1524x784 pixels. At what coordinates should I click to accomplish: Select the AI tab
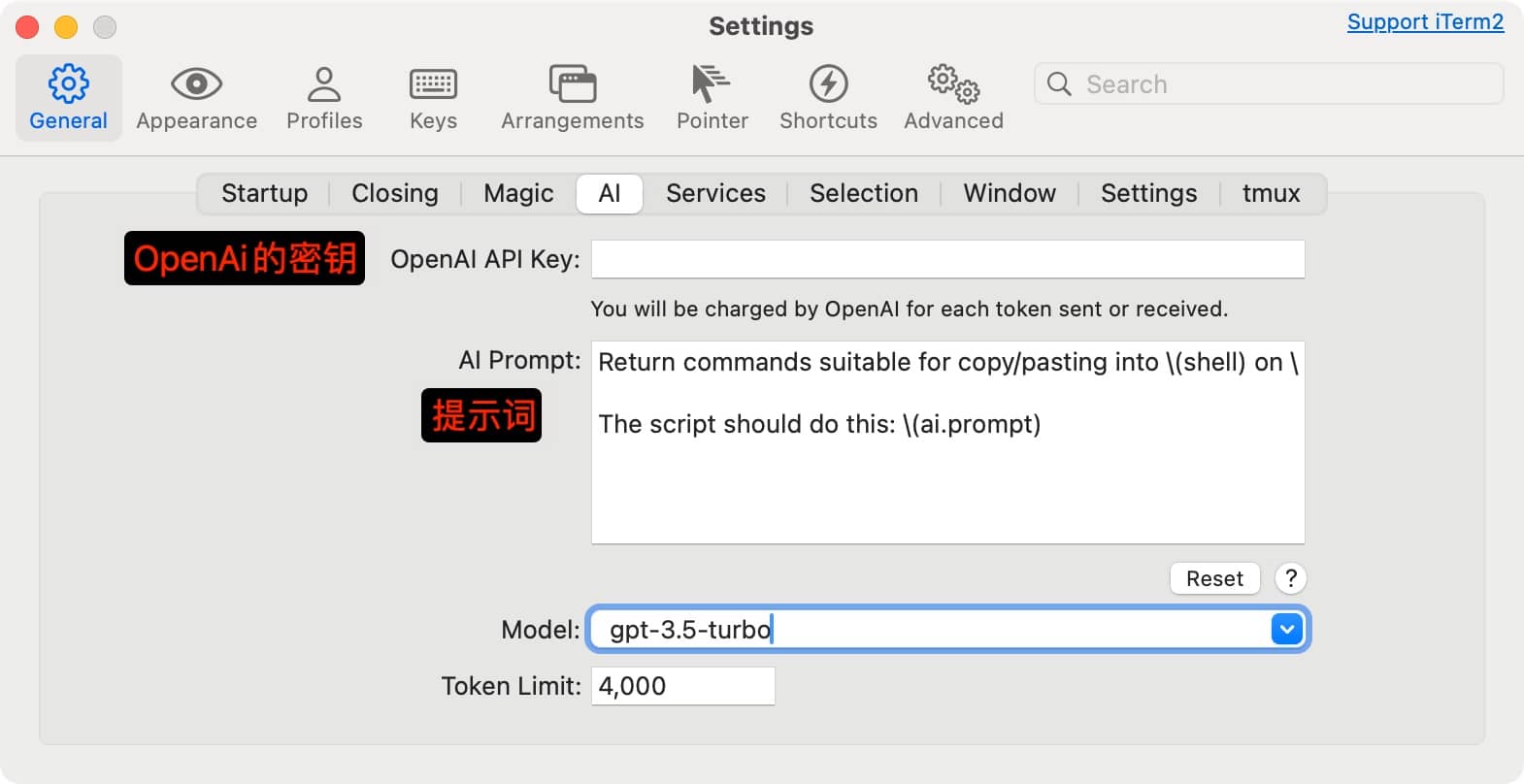click(x=610, y=193)
